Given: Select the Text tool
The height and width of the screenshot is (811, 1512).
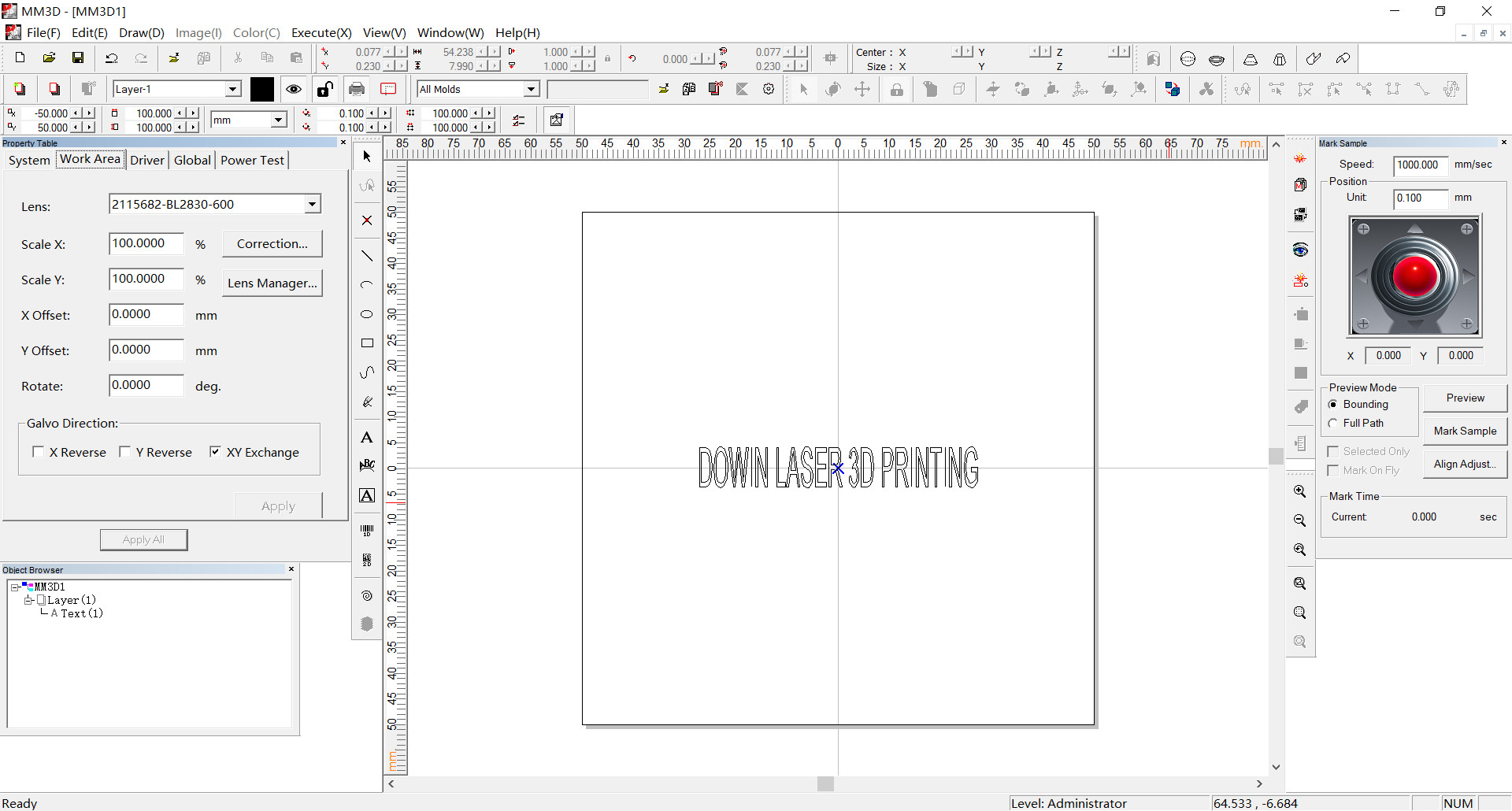Looking at the screenshot, I should [x=367, y=438].
